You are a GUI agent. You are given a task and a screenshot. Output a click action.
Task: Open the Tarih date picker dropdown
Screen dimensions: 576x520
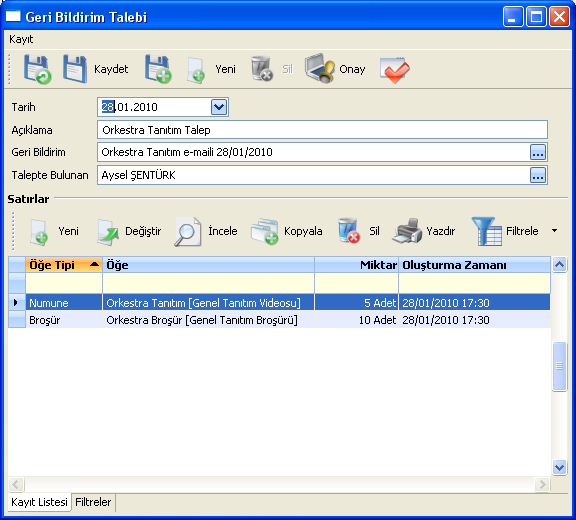219,107
